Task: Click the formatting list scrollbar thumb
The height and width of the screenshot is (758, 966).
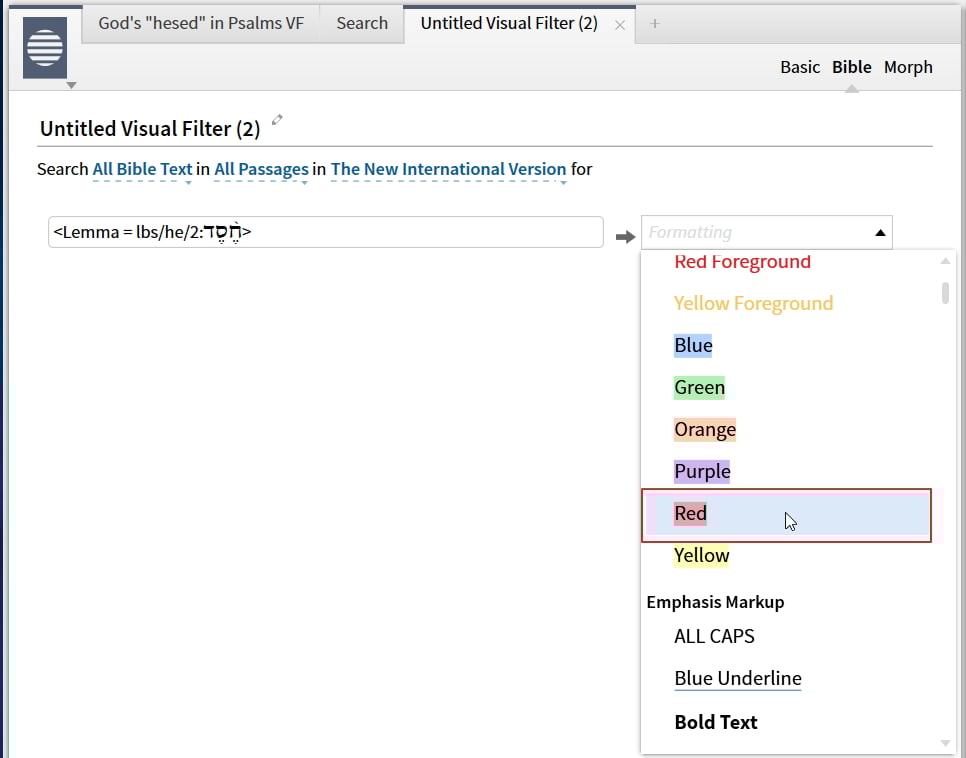Action: point(945,293)
